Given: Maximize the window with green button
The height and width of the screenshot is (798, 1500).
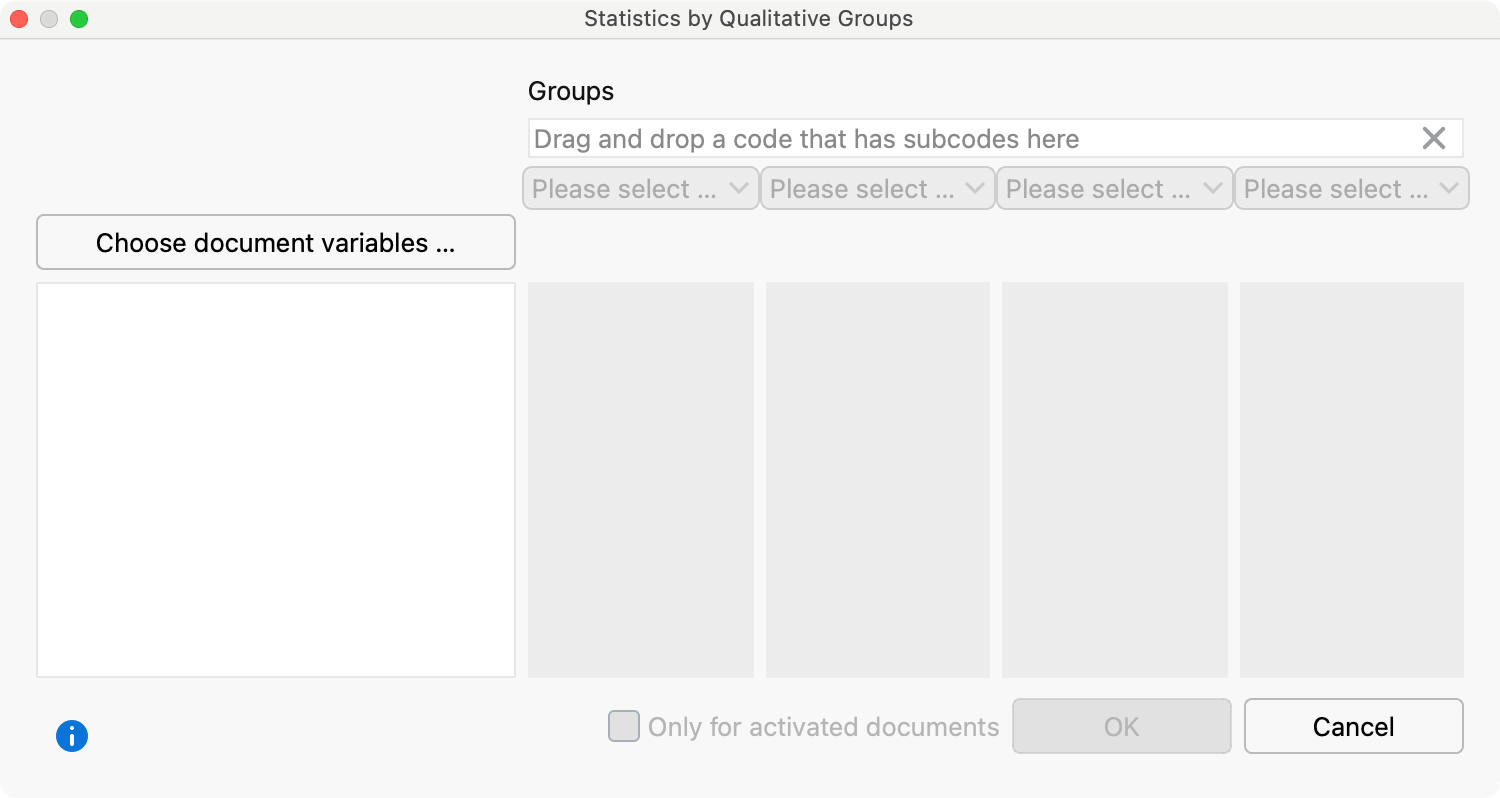Looking at the screenshot, I should point(79,19).
